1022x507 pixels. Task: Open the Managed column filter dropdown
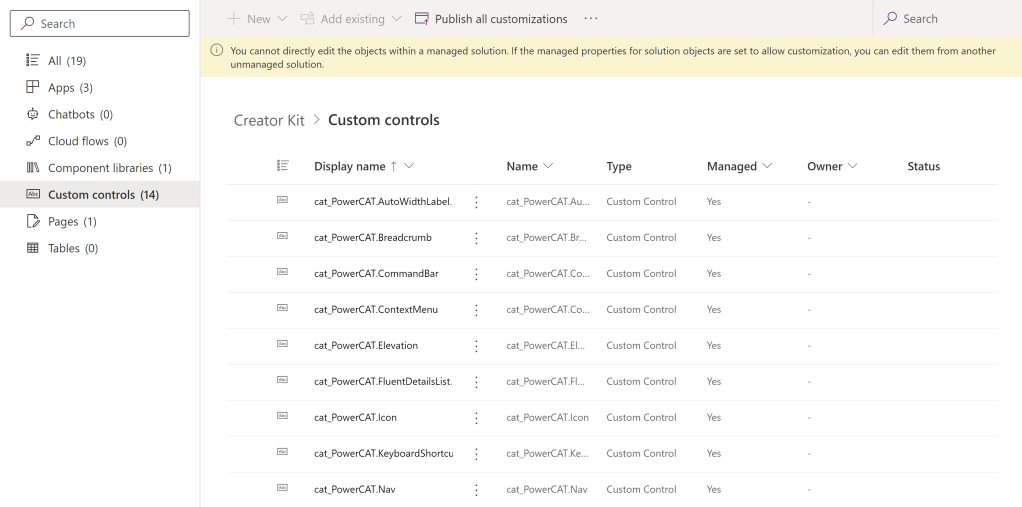click(767, 166)
